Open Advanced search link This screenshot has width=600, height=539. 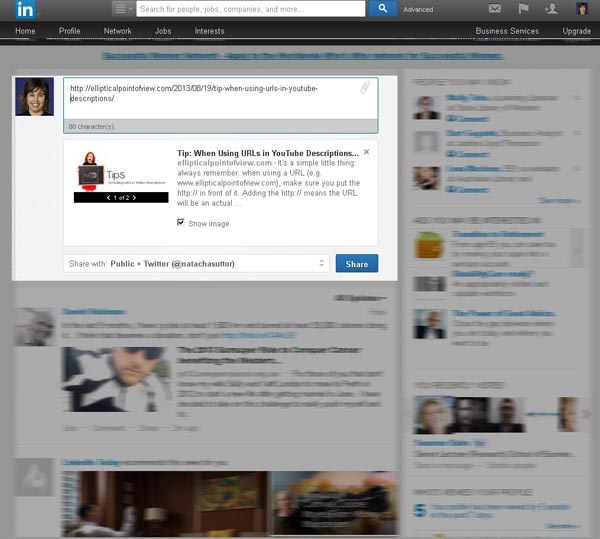[x=418, y=9]
